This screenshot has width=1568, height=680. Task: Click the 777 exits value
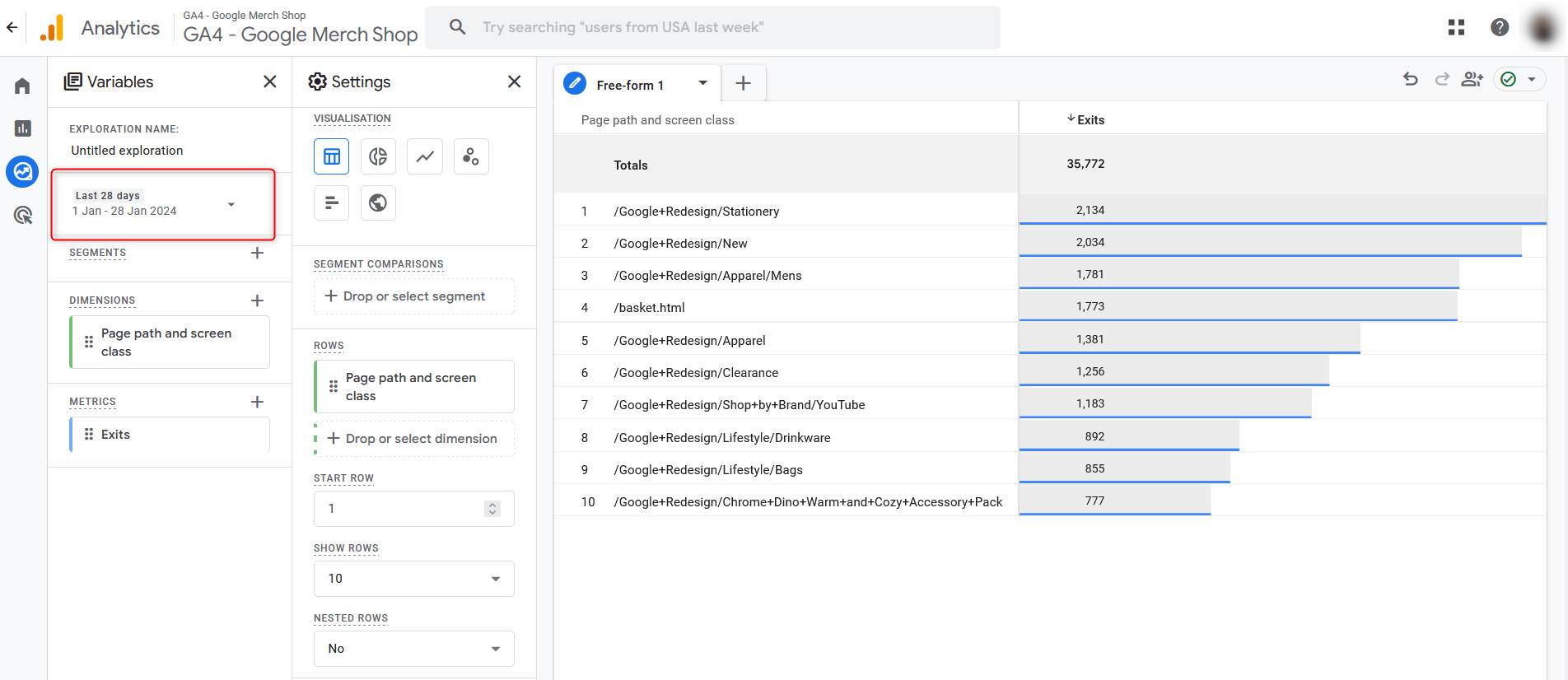point(1094,501)
